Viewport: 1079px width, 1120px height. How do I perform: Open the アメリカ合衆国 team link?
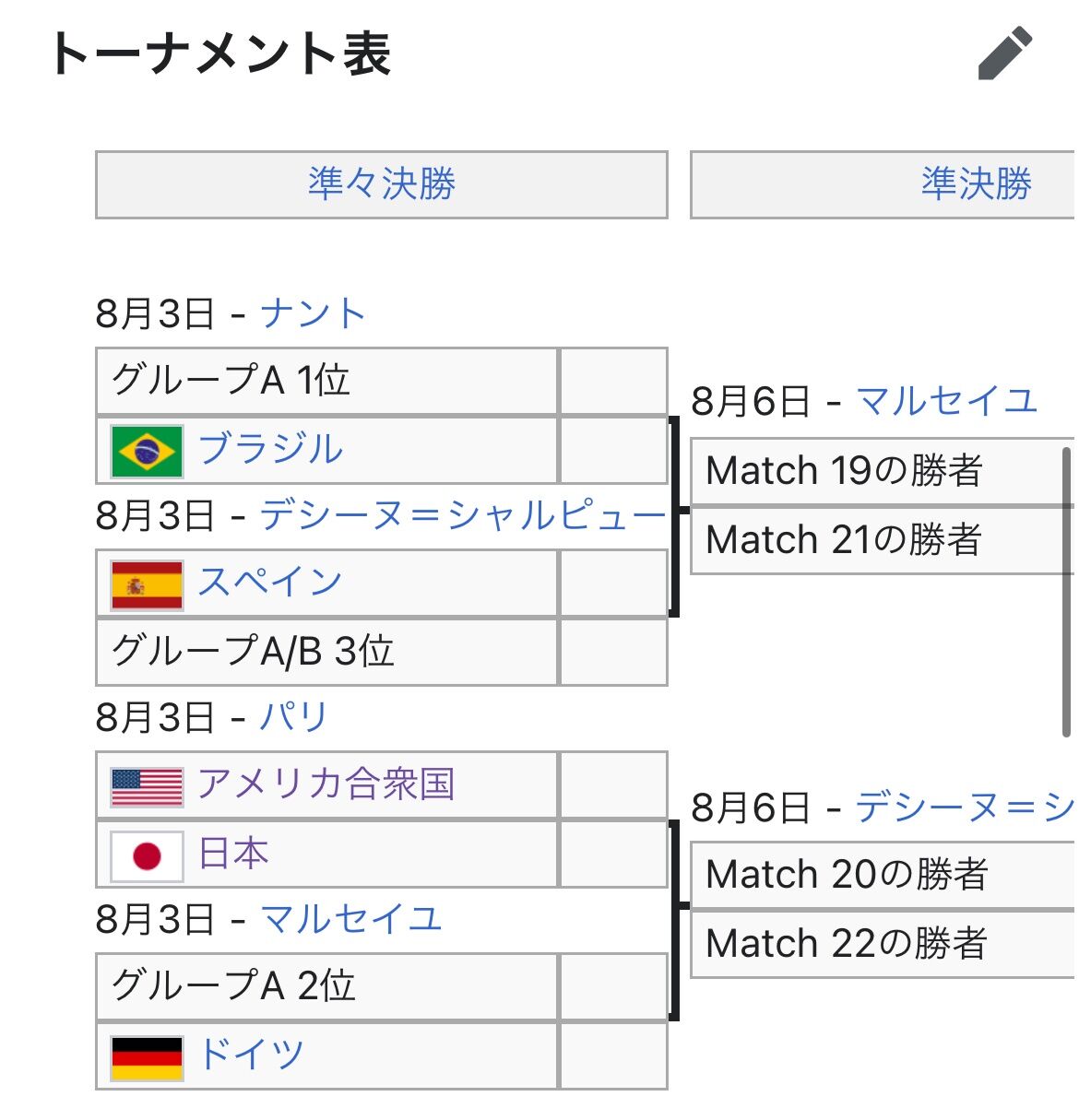(x=326, y=784)
